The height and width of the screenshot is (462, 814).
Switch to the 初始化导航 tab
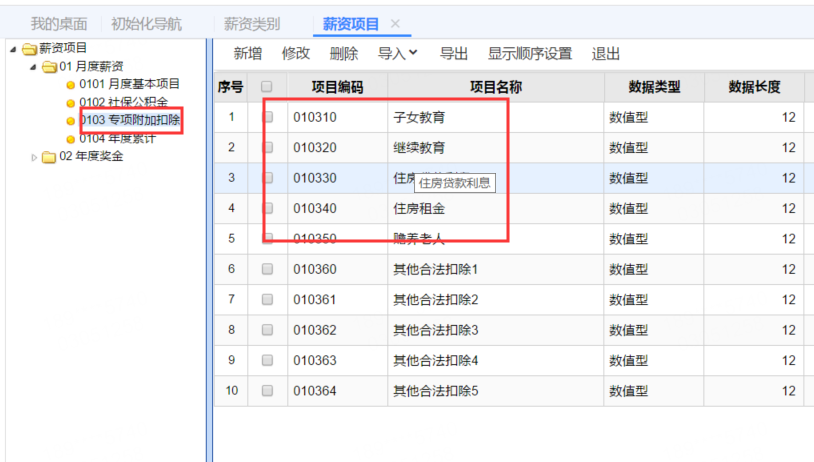pyautogui.click(x=146, y=24)
